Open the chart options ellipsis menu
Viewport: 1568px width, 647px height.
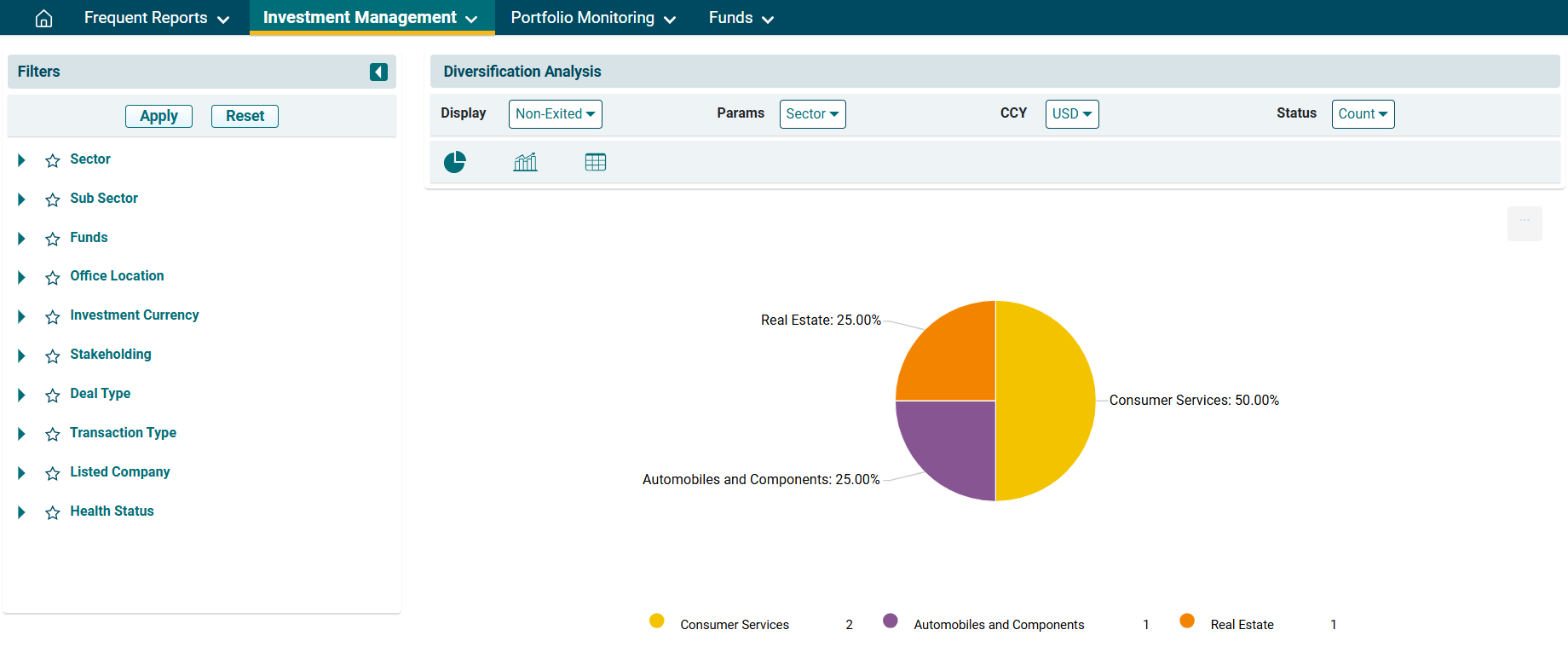(1524, 222)
